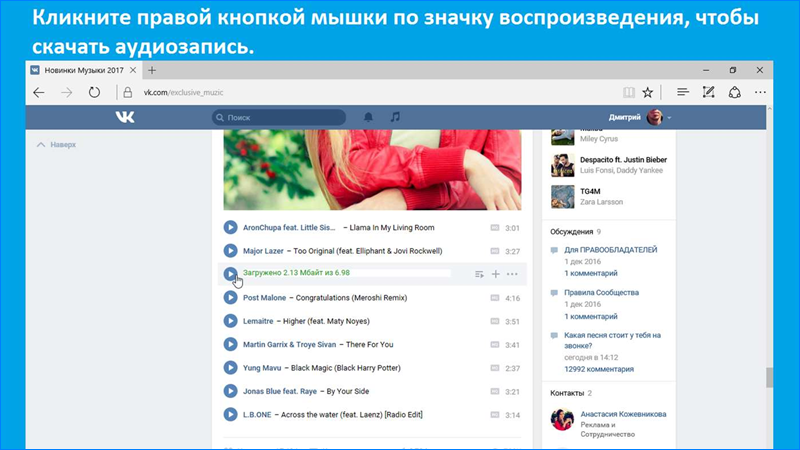Click Despacito album cover thumbnail
800x450 pixels.
pyautogui.click(x=563, y=165)
